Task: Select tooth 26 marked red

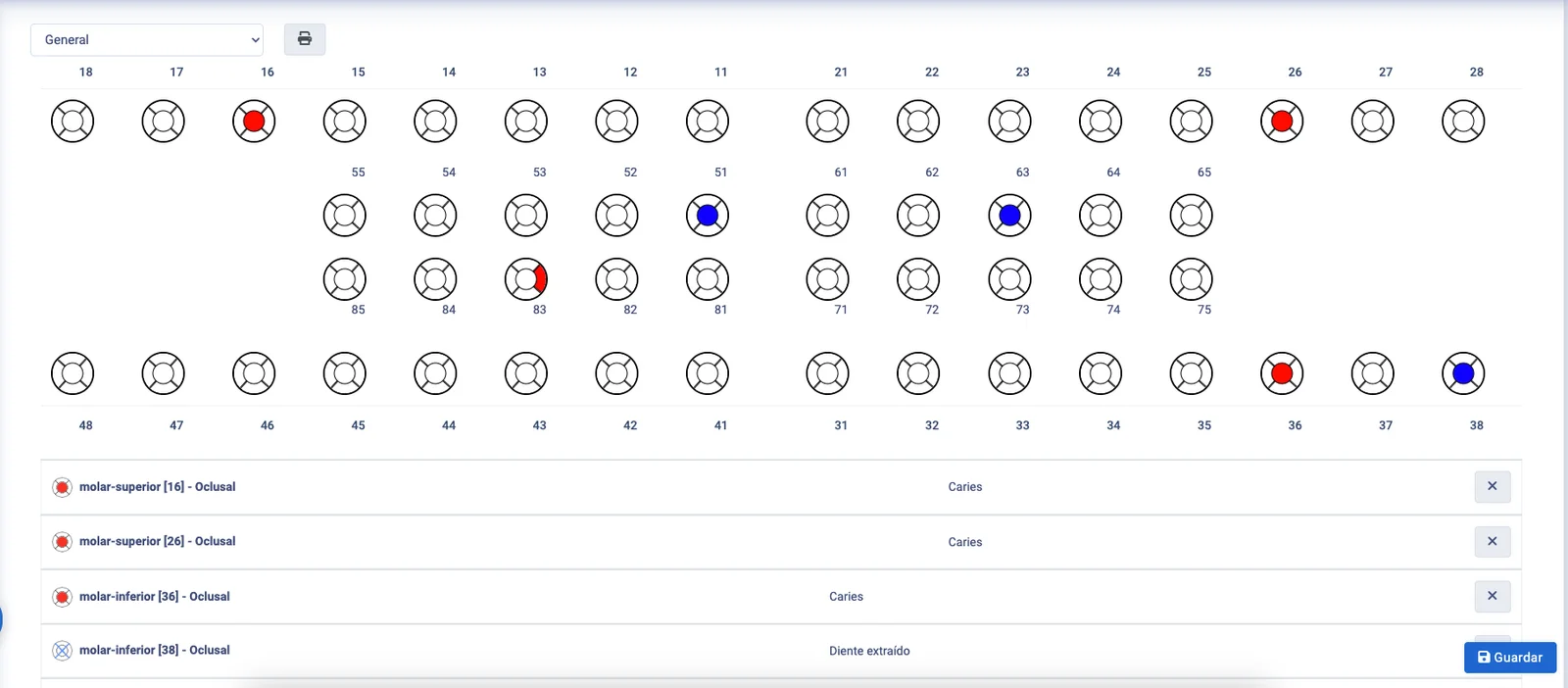Action: [x=1282, y=122]
